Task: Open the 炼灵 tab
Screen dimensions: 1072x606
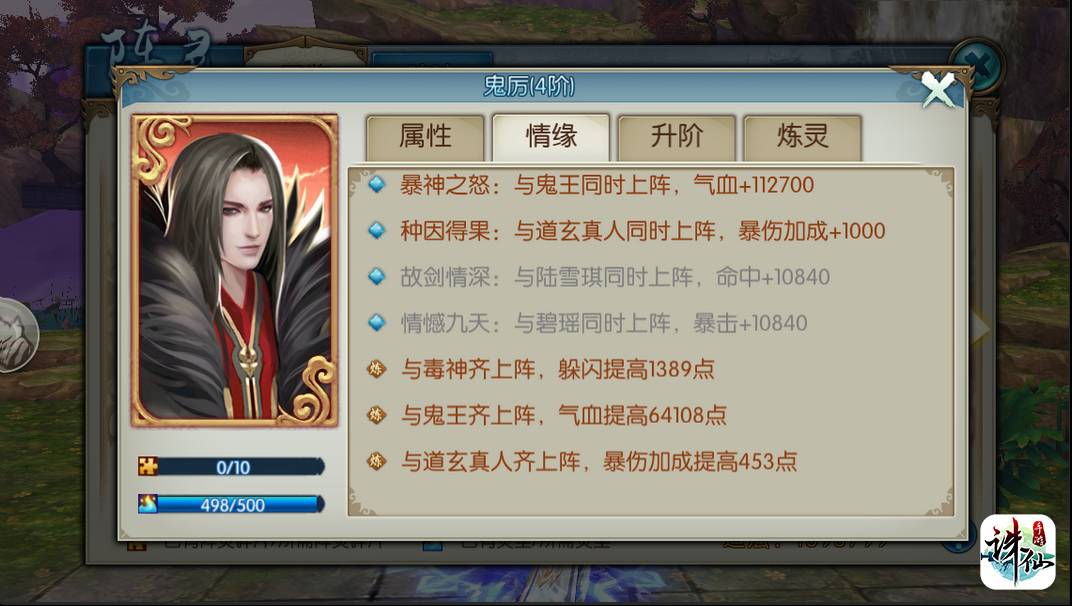Action: (x=803, y=137)
